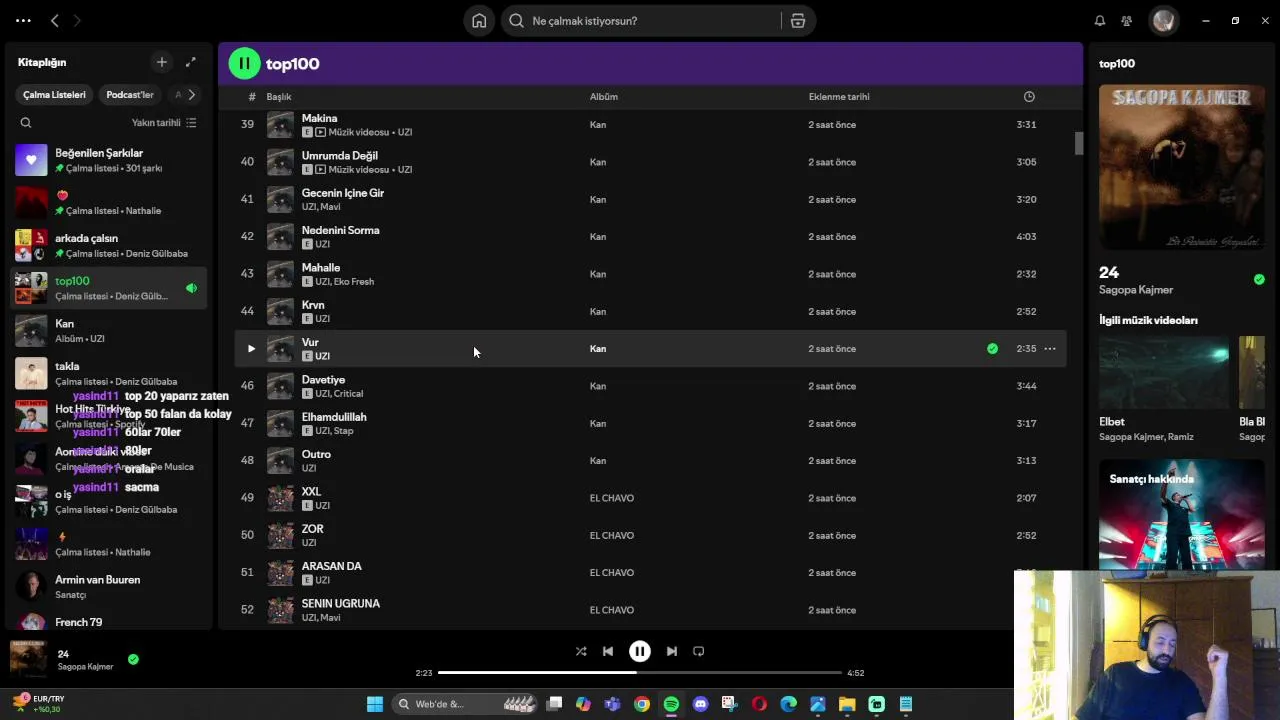
Task: Sort by the Başlık column header
Action: click(279, 97)
